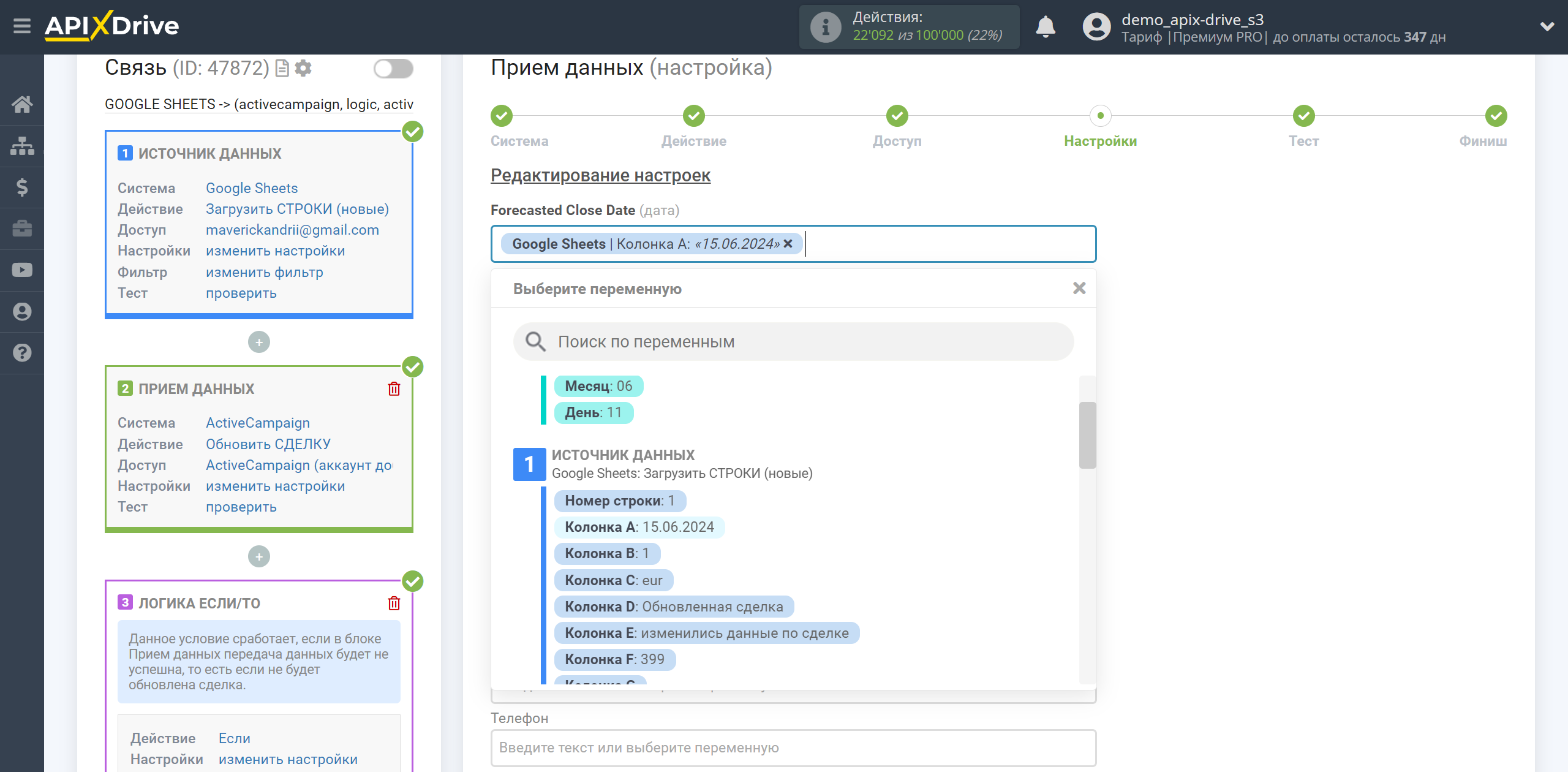Viewport: 1568px width, 772px height.
Task: Open Загрузить СТРОКИ (новые) action link
Action: [x=297, y=209]
